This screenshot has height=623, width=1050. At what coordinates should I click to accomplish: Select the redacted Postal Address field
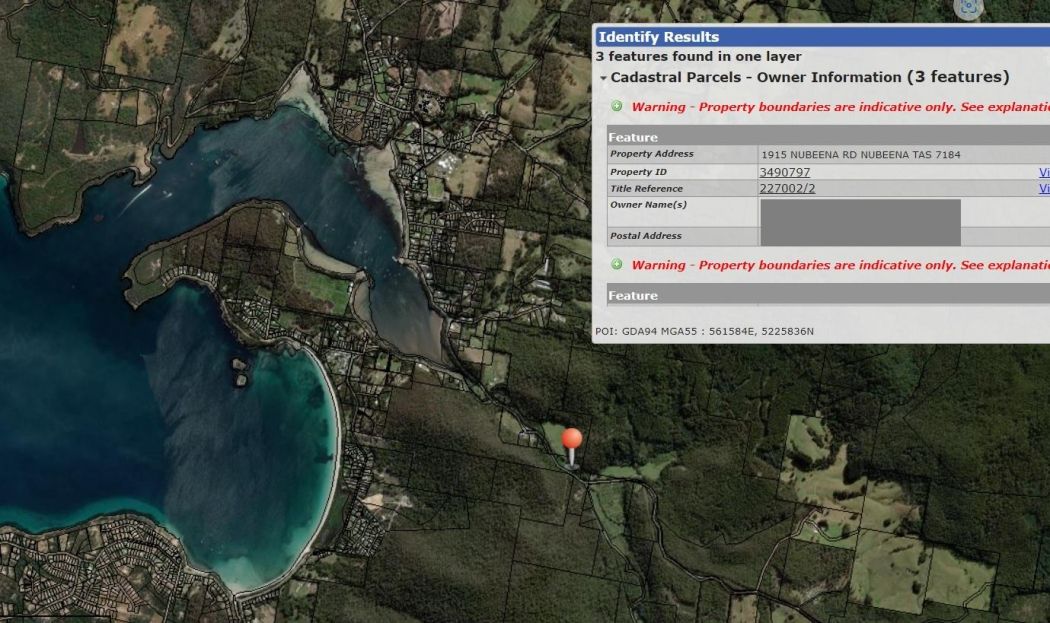860,236
